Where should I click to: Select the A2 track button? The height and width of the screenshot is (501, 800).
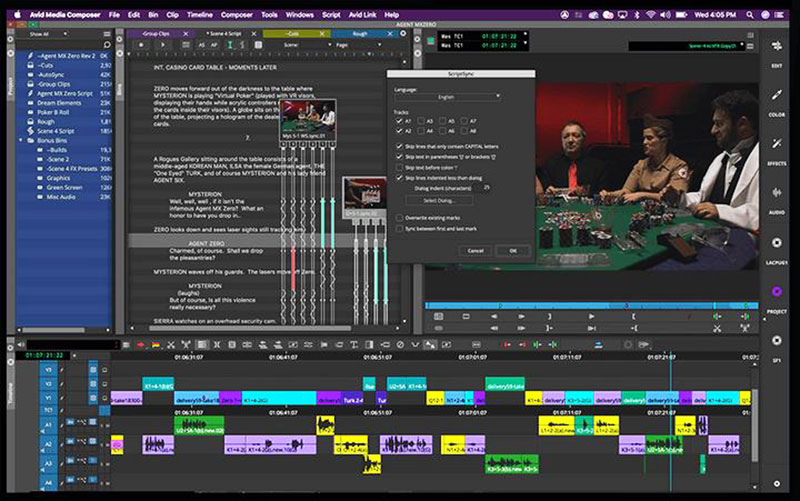48,444
